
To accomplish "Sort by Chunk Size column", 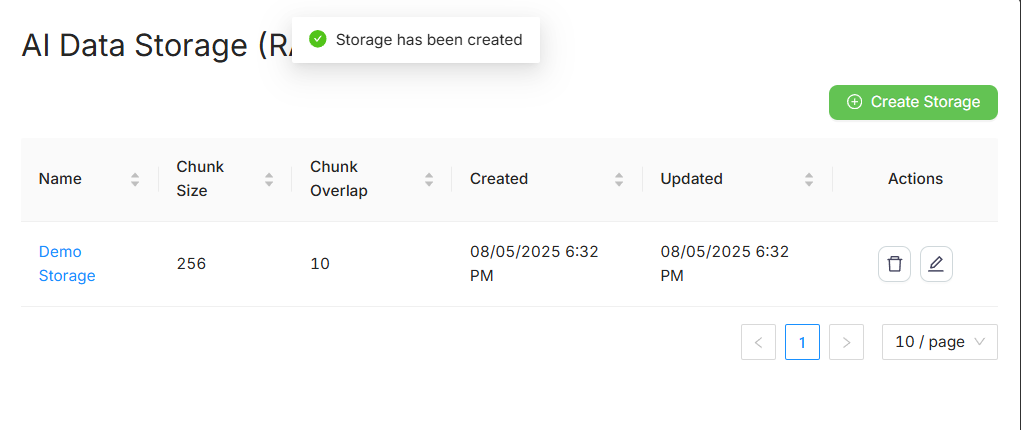I will [x=269, y=179].
